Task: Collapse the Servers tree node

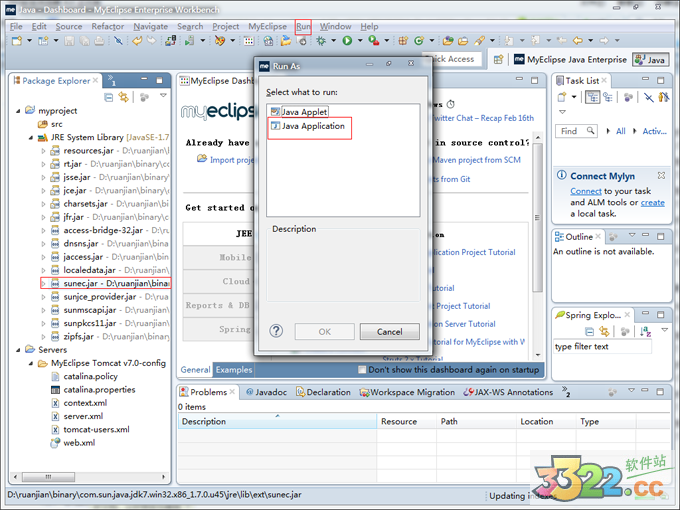Action: coord(18,350)
